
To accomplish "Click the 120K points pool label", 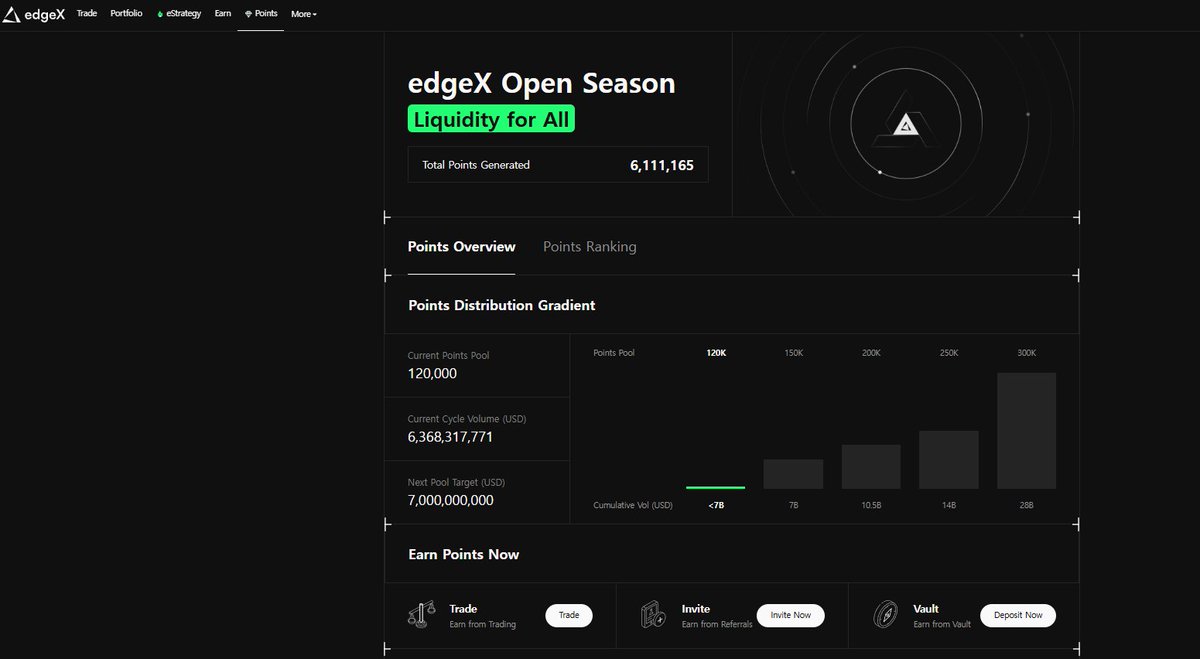I will tap(716, 353).
